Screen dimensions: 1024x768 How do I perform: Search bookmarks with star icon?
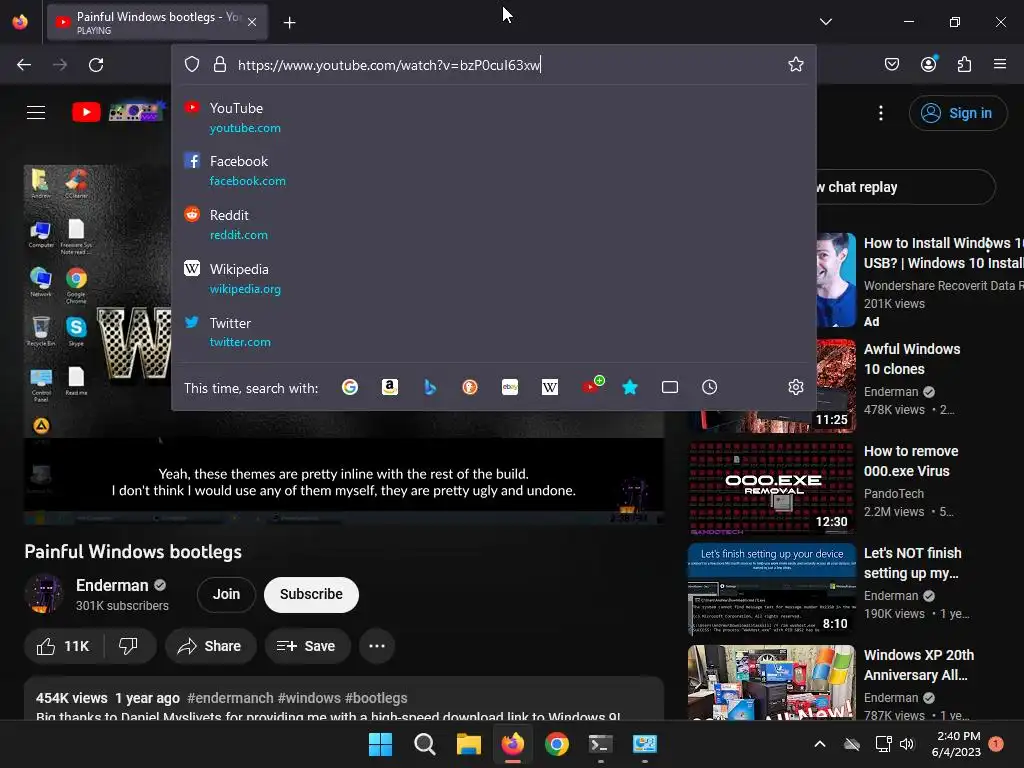click(630, 387)
